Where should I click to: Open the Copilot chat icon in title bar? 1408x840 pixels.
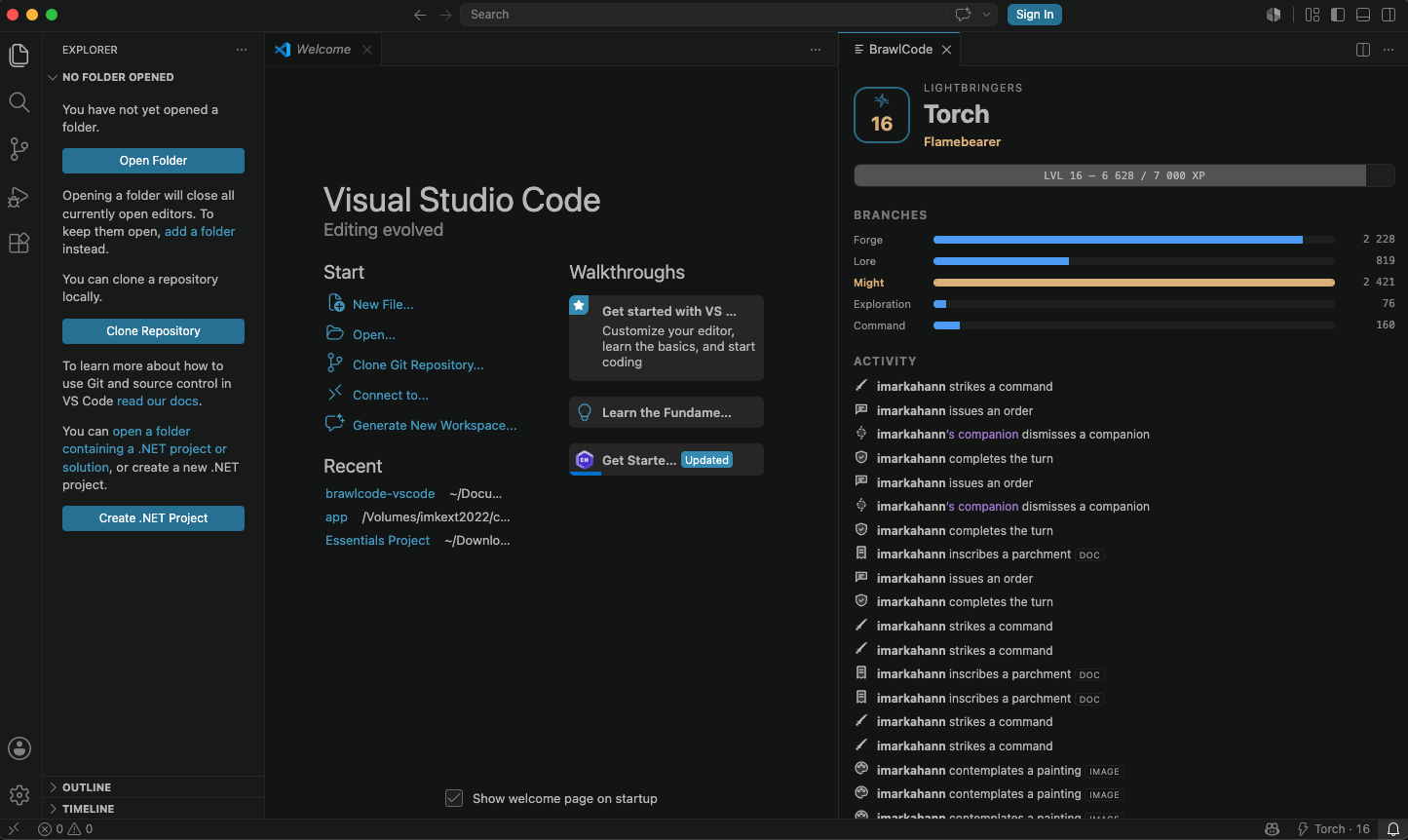963,15
